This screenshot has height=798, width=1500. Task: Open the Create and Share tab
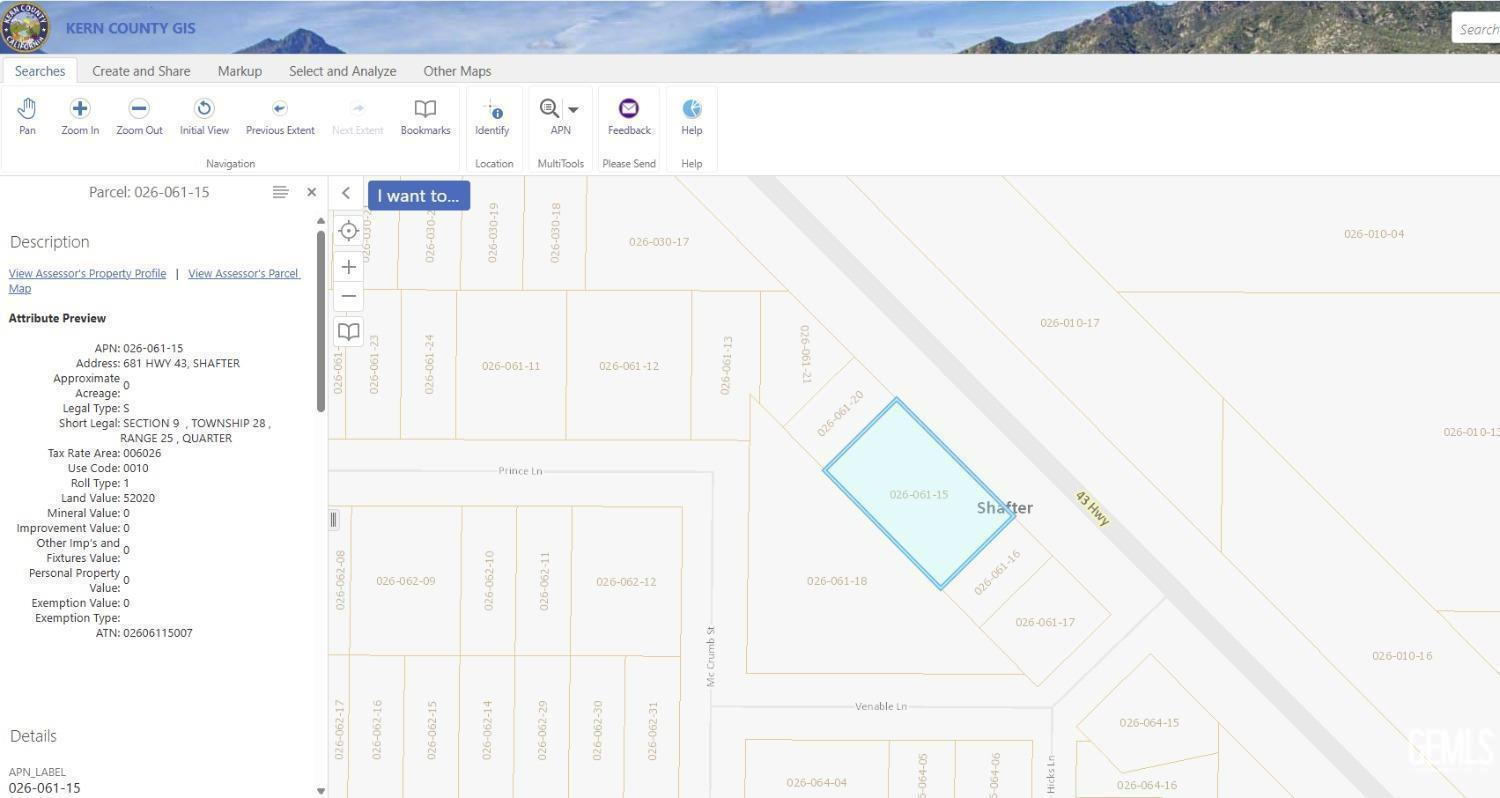[x=141, y=71]
